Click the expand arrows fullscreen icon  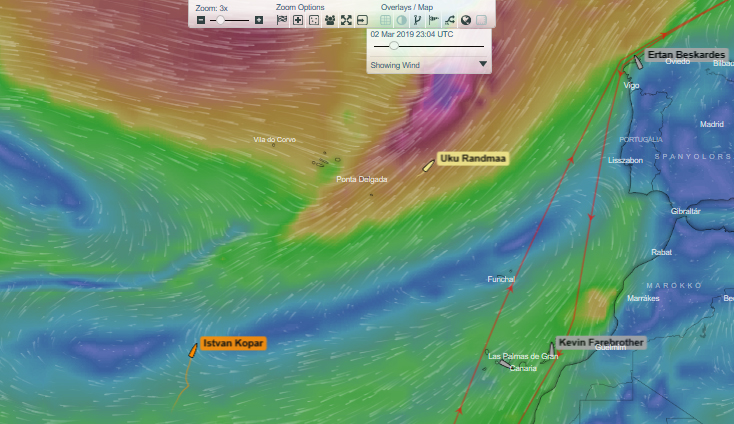click(x=346, y=20)
